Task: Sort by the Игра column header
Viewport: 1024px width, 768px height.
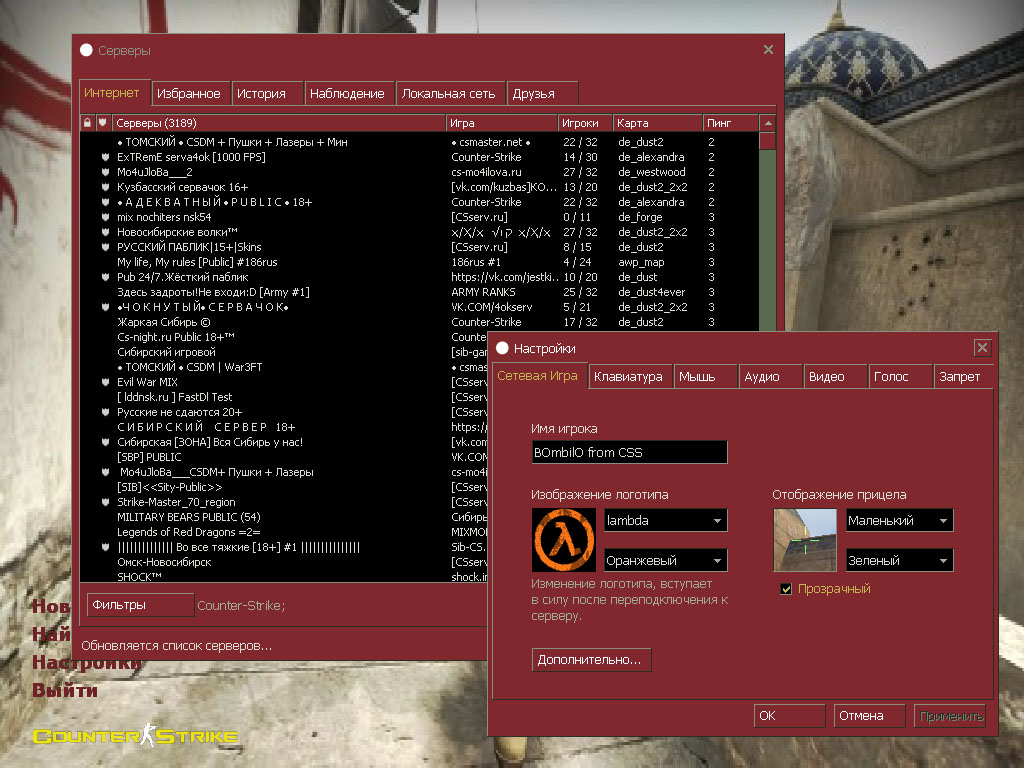Action: (501, 123)
